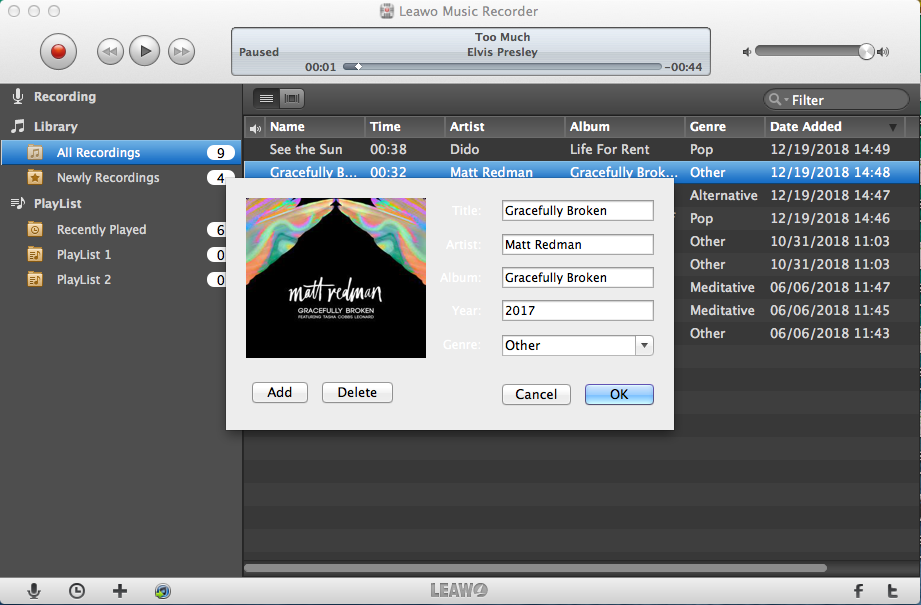This screenshot has width=921, height=605.
Task: Mute audio using the low-volume speaker icon
Action: point(747,52)
